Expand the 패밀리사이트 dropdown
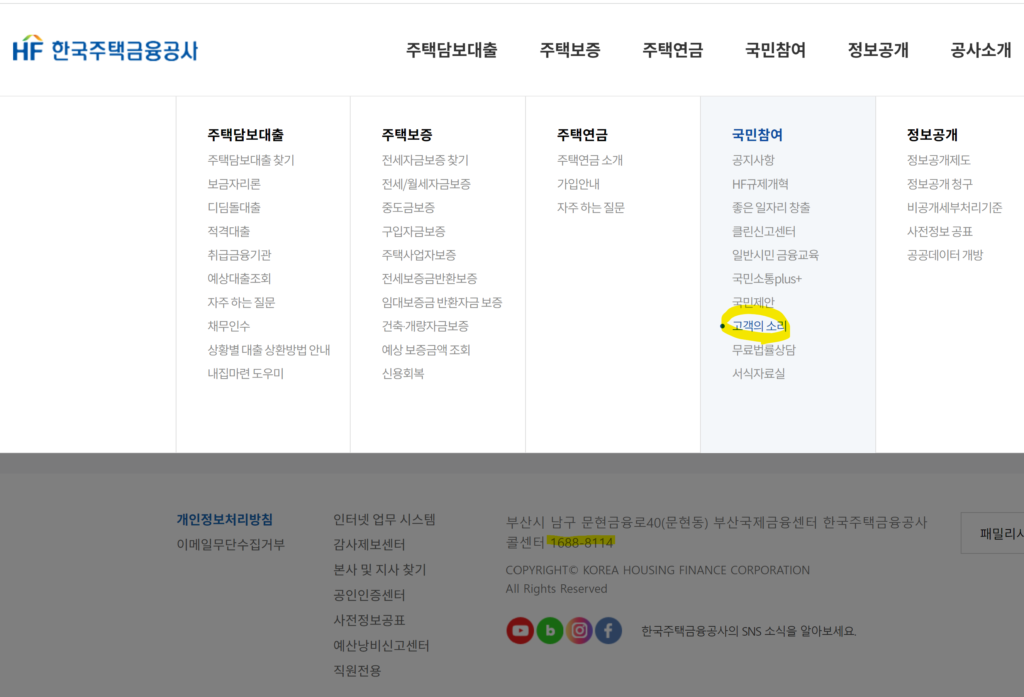1024x697 pixels. (x=993, y=533)
